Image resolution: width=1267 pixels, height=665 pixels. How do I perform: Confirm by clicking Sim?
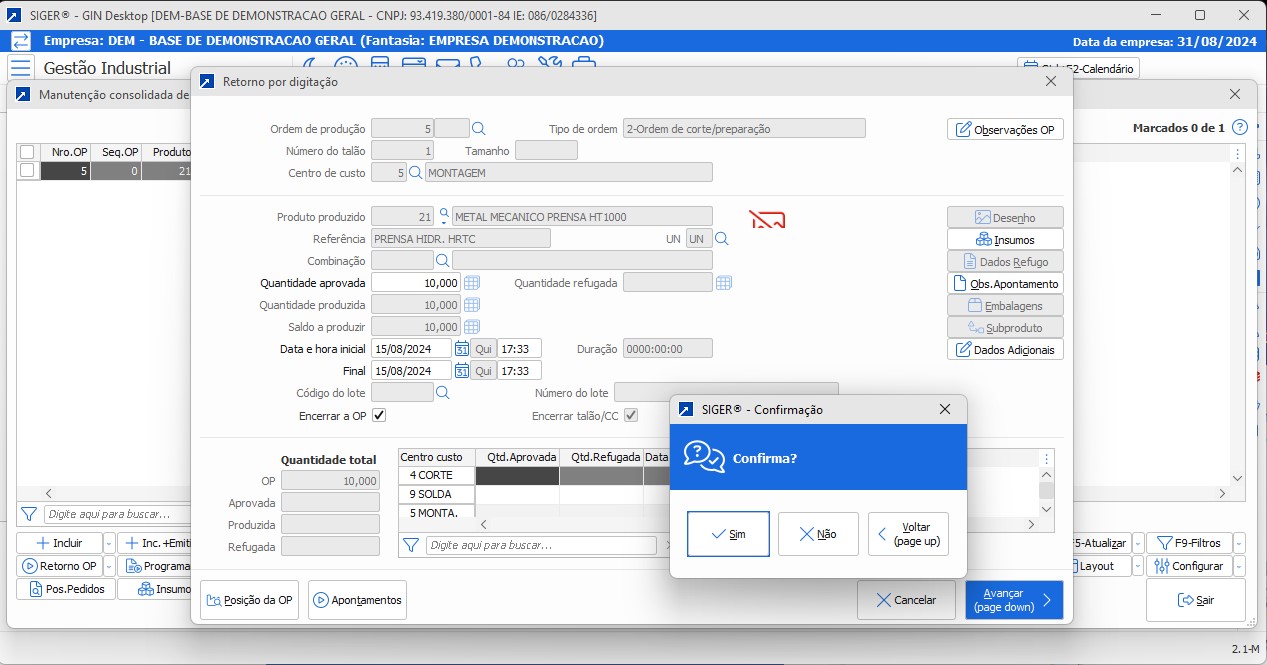[727, 533]
